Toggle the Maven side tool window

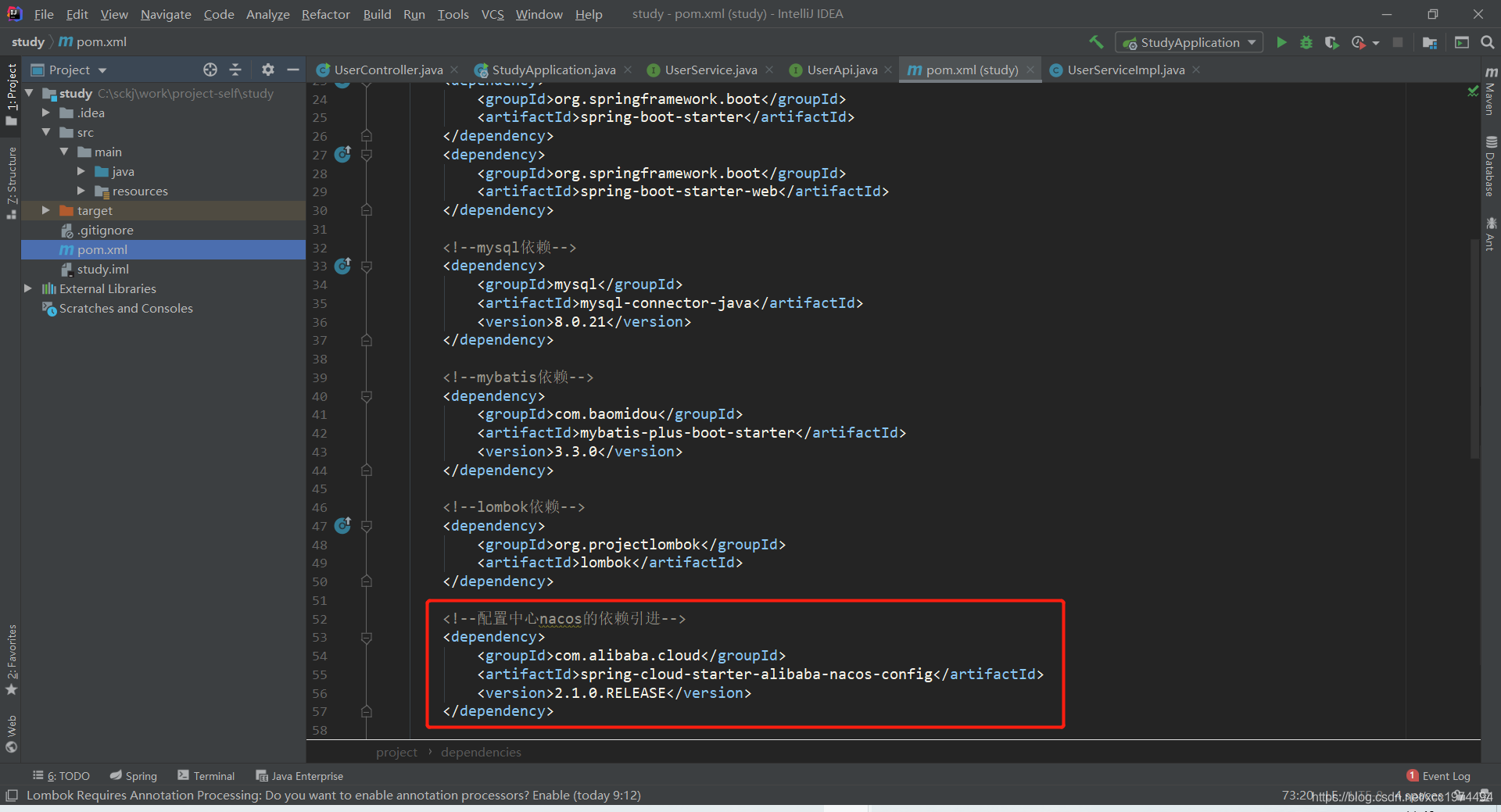click(x=1491, y=91)
